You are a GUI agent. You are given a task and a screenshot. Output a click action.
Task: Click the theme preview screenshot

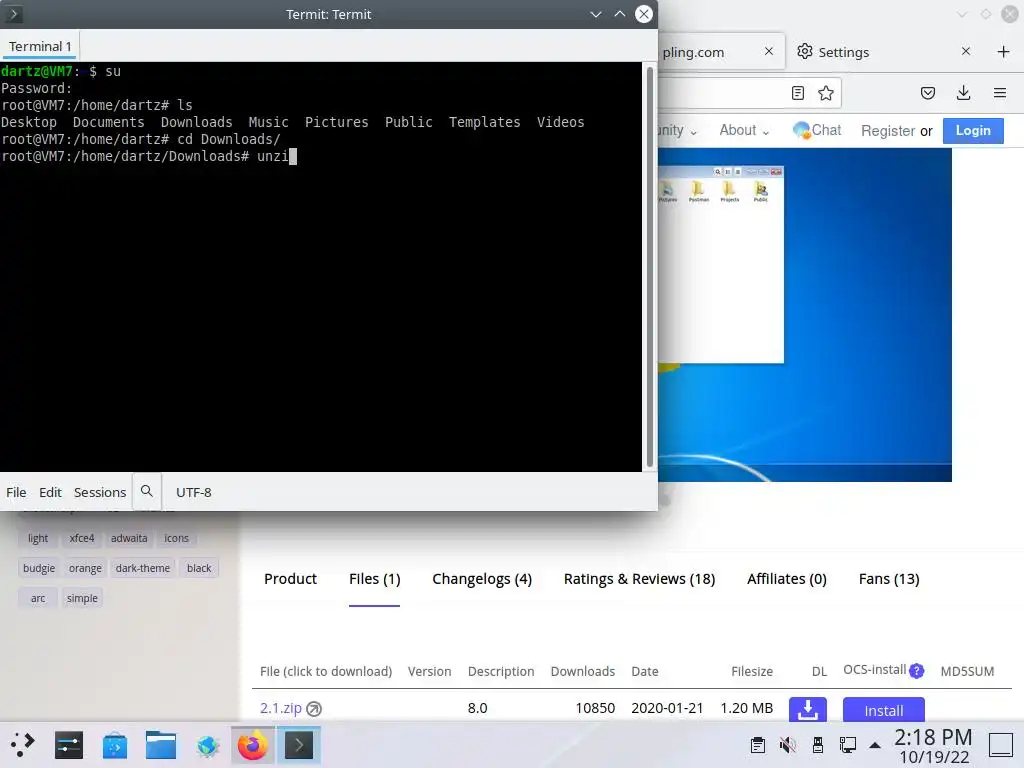[805, 315]
